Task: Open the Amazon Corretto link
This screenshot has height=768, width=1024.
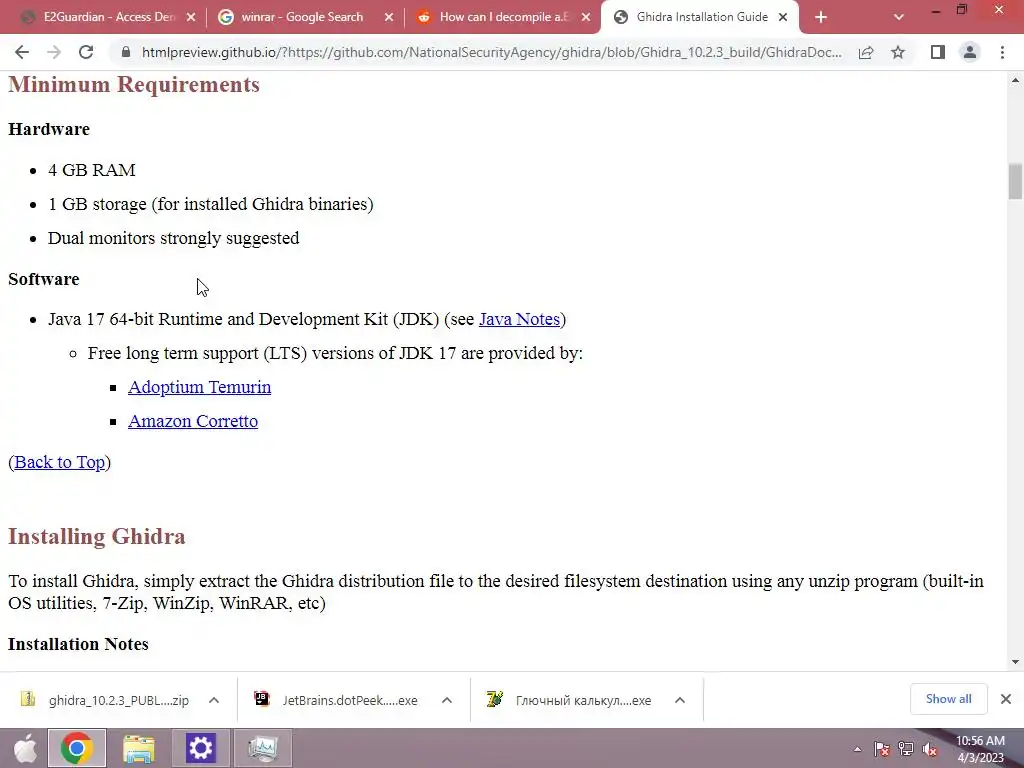Action: coord(193,421)
